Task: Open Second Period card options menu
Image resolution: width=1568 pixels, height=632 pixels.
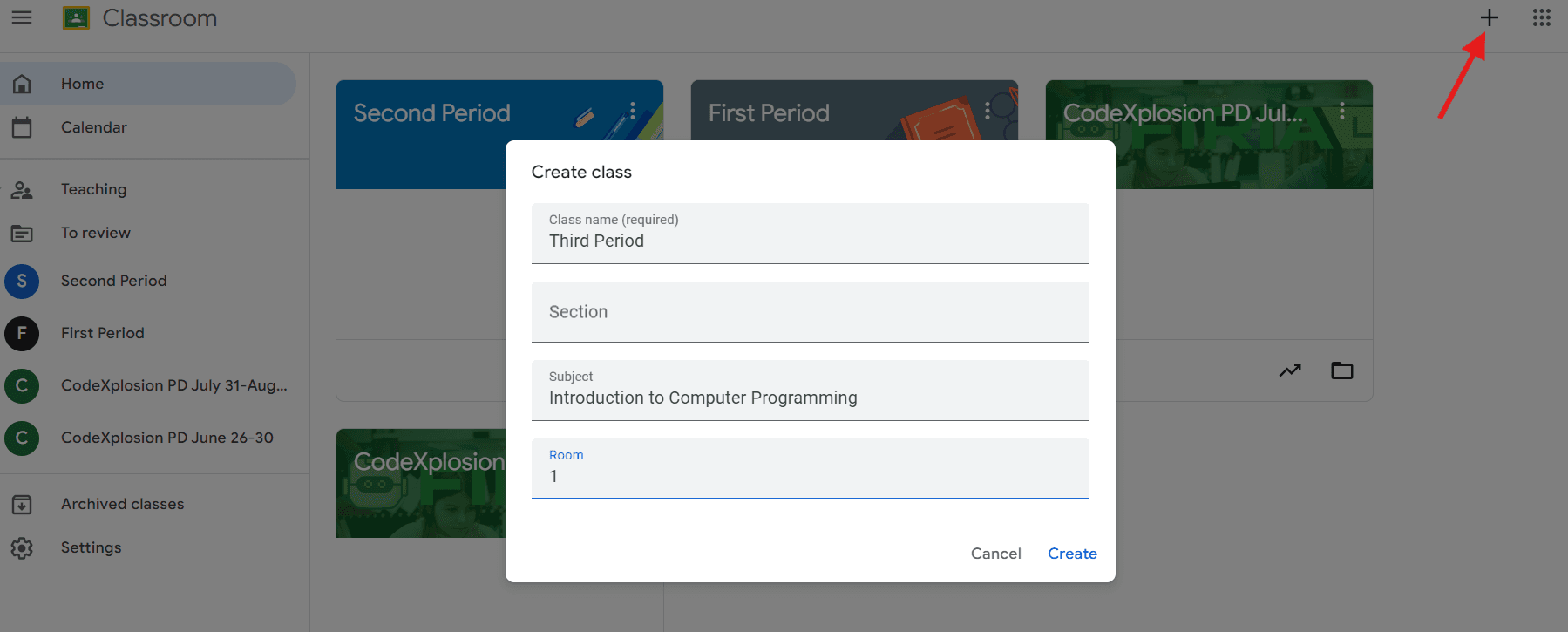Action: coord(633,111)
